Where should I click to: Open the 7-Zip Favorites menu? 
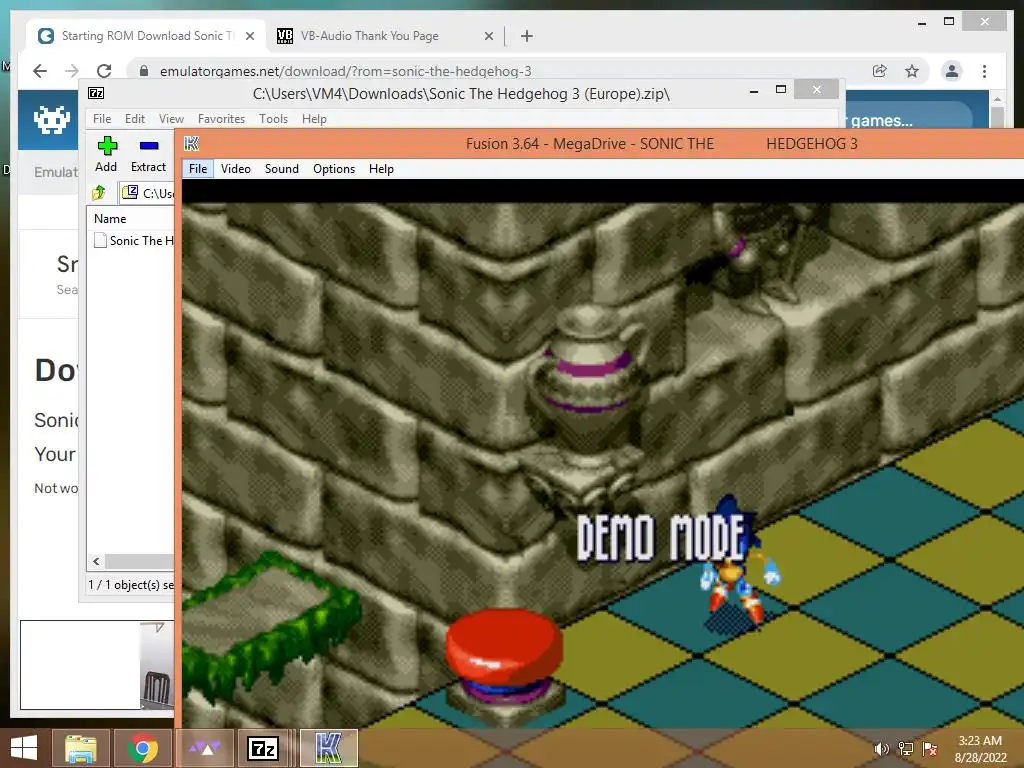pos(221,119)
